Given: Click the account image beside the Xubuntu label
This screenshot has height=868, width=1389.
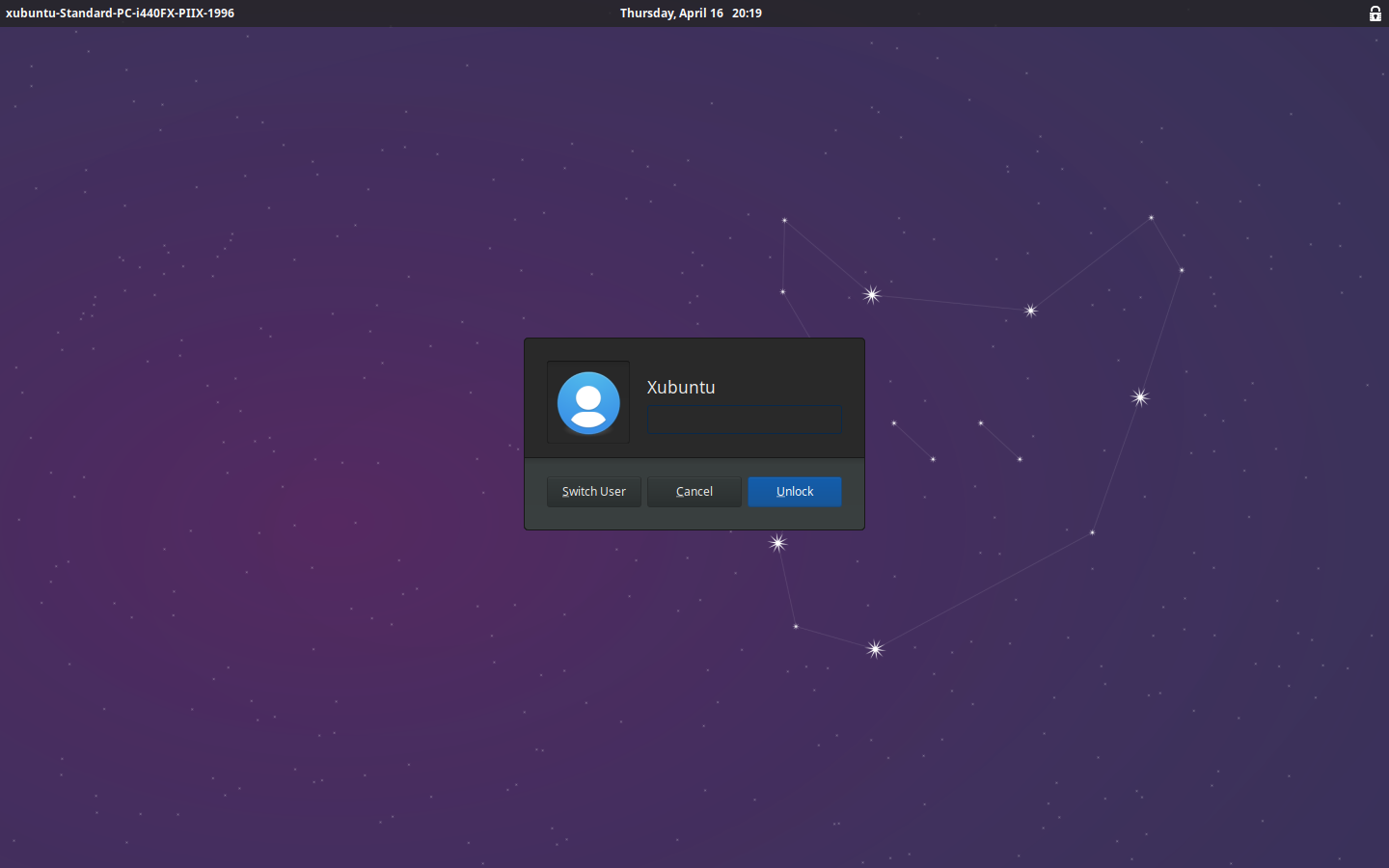Looking at the screenshot, I should 587,402.
